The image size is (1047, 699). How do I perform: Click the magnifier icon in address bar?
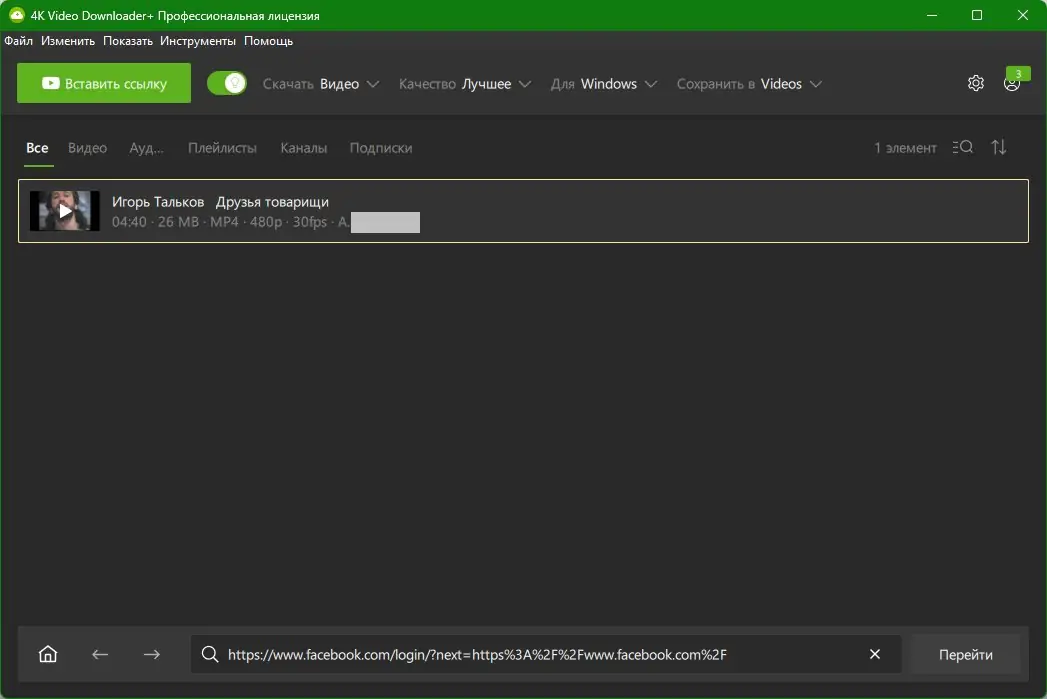pos(210,654)
